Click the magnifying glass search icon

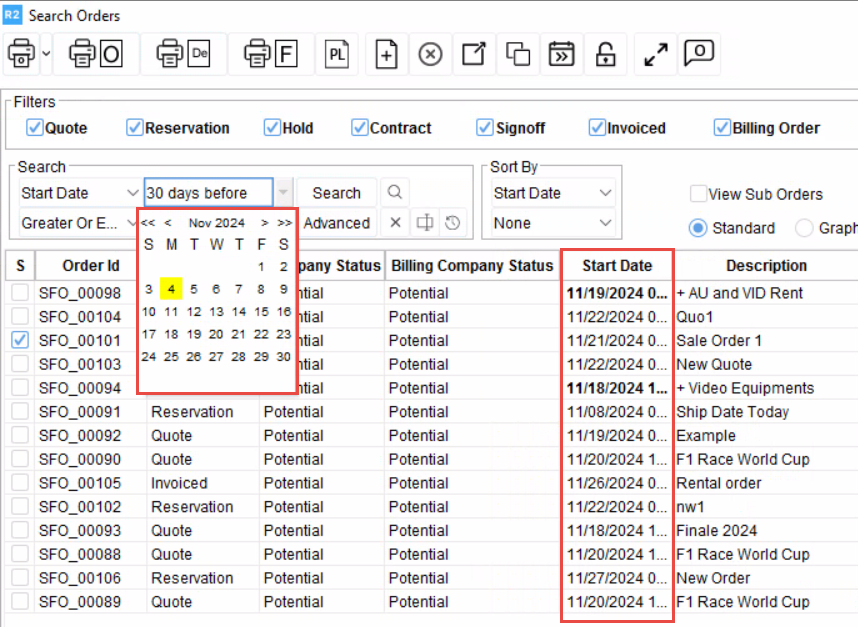(x=395, y=193)
